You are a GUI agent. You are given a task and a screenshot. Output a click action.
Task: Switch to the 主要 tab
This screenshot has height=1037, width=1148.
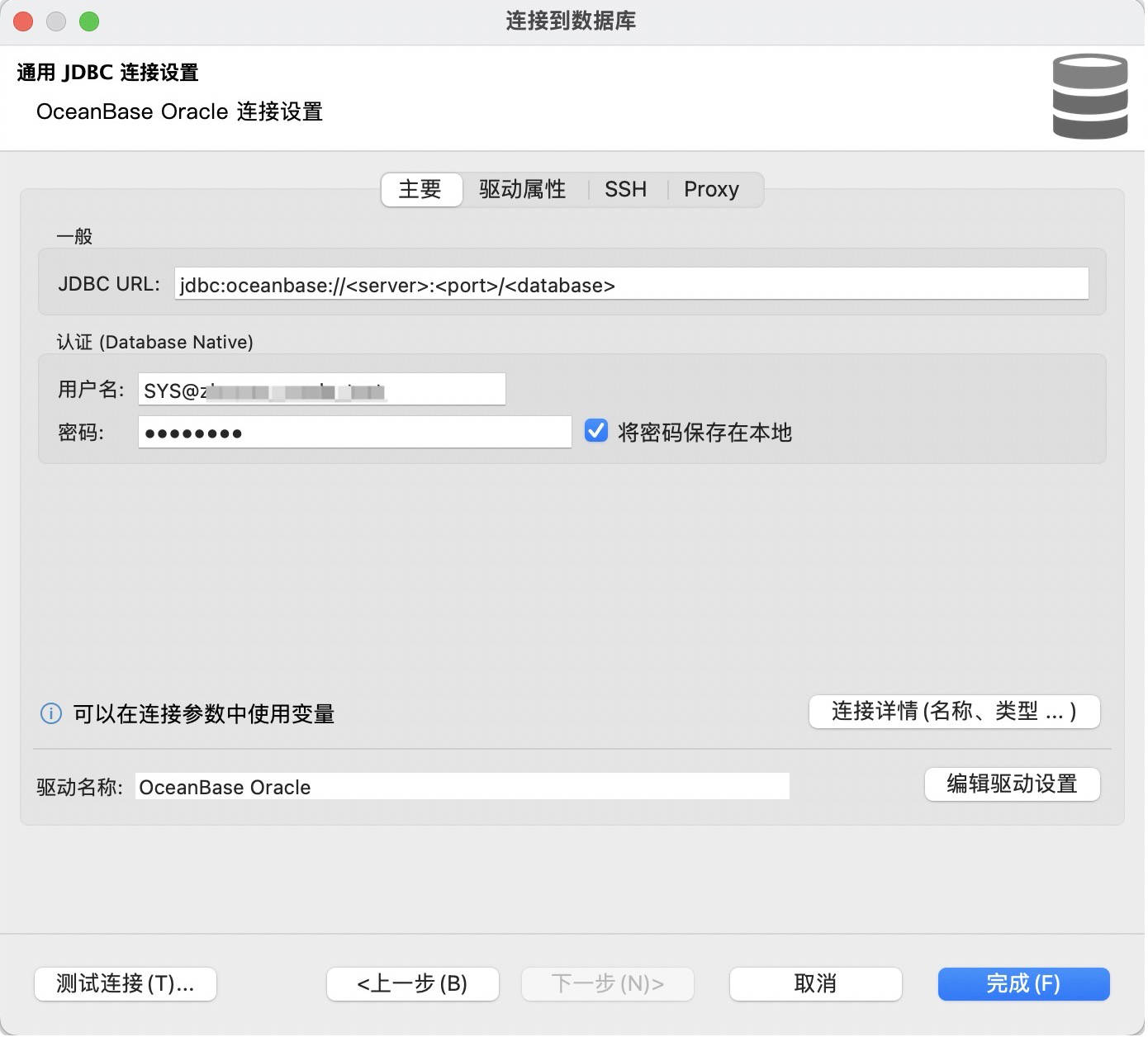coord(421,189)
